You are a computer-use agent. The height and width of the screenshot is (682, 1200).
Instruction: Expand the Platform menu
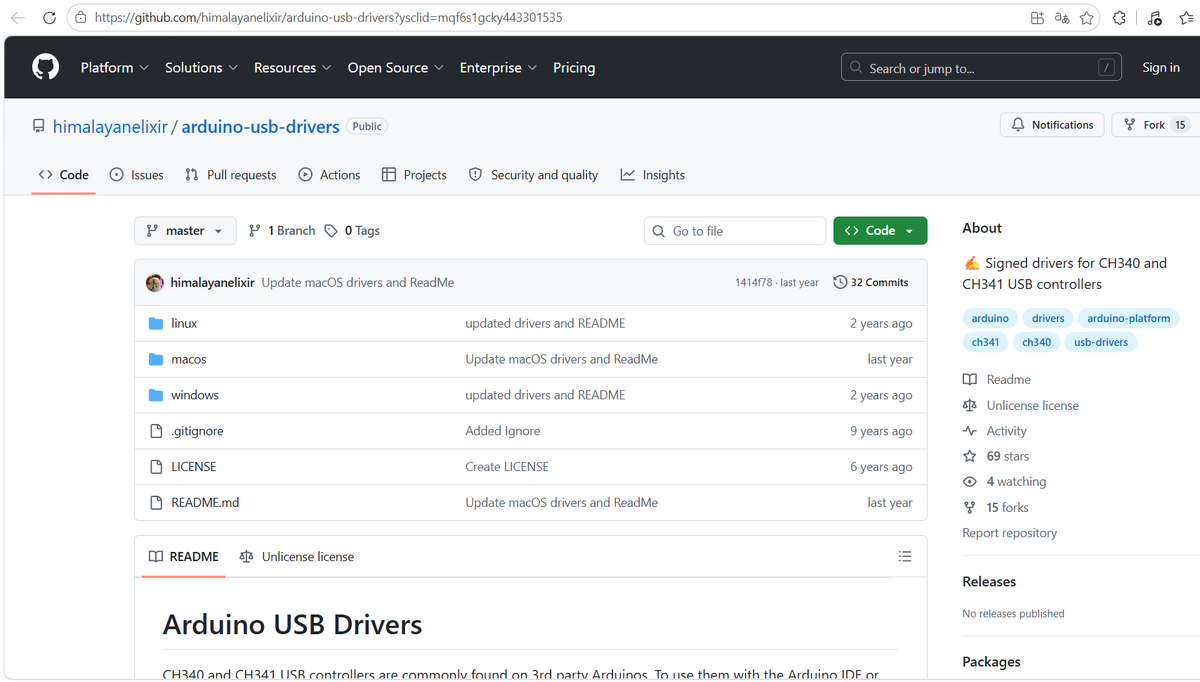(114, 68)
